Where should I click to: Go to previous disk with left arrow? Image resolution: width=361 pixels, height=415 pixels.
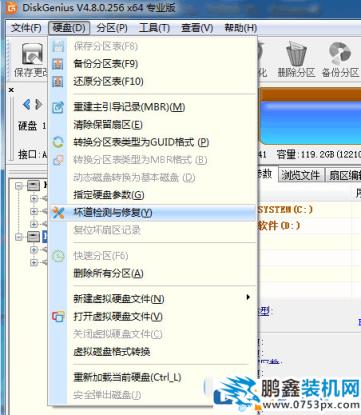pyautogui.click(x=27, y=105)
